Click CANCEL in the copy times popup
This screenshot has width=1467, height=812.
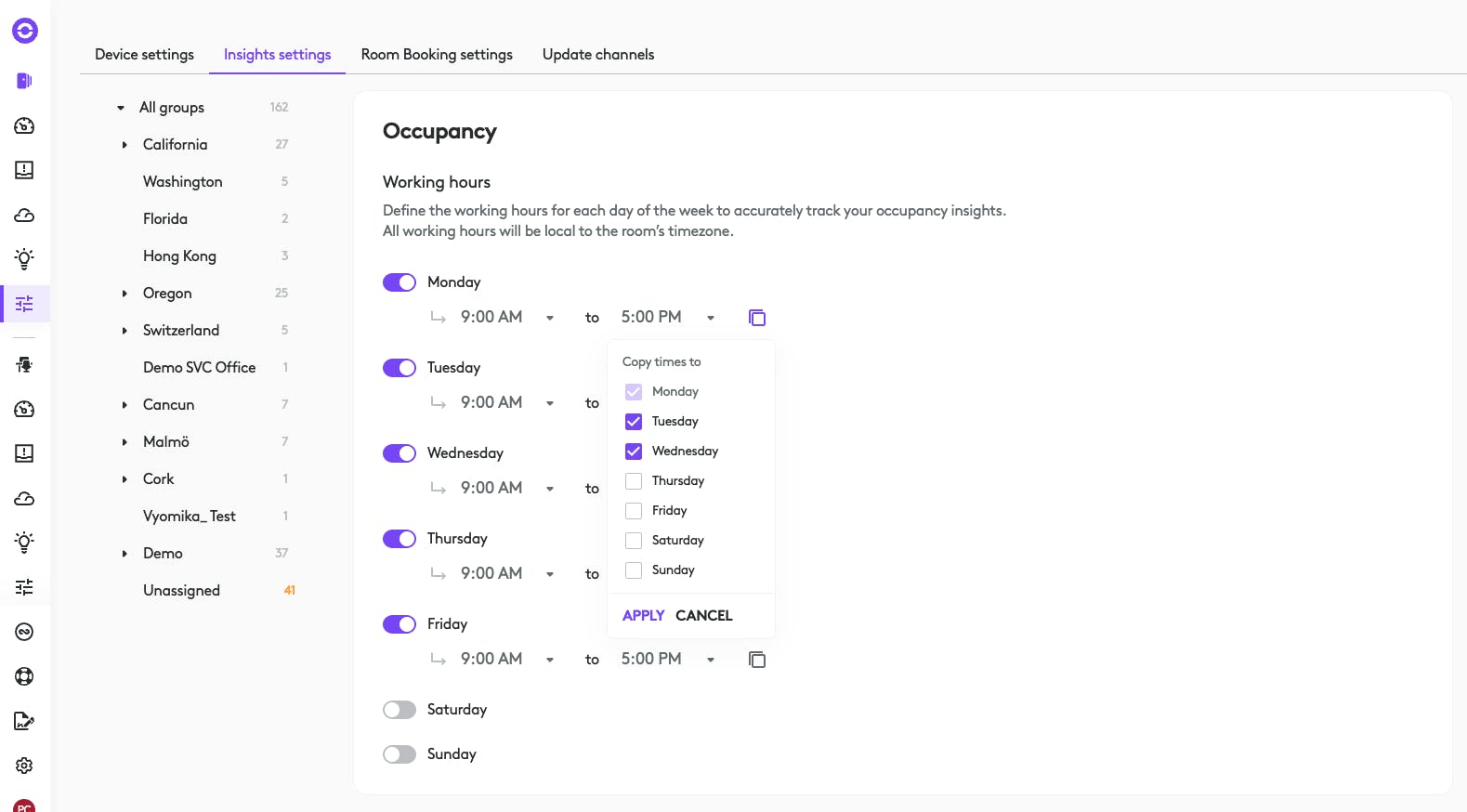tap(703, 616)
